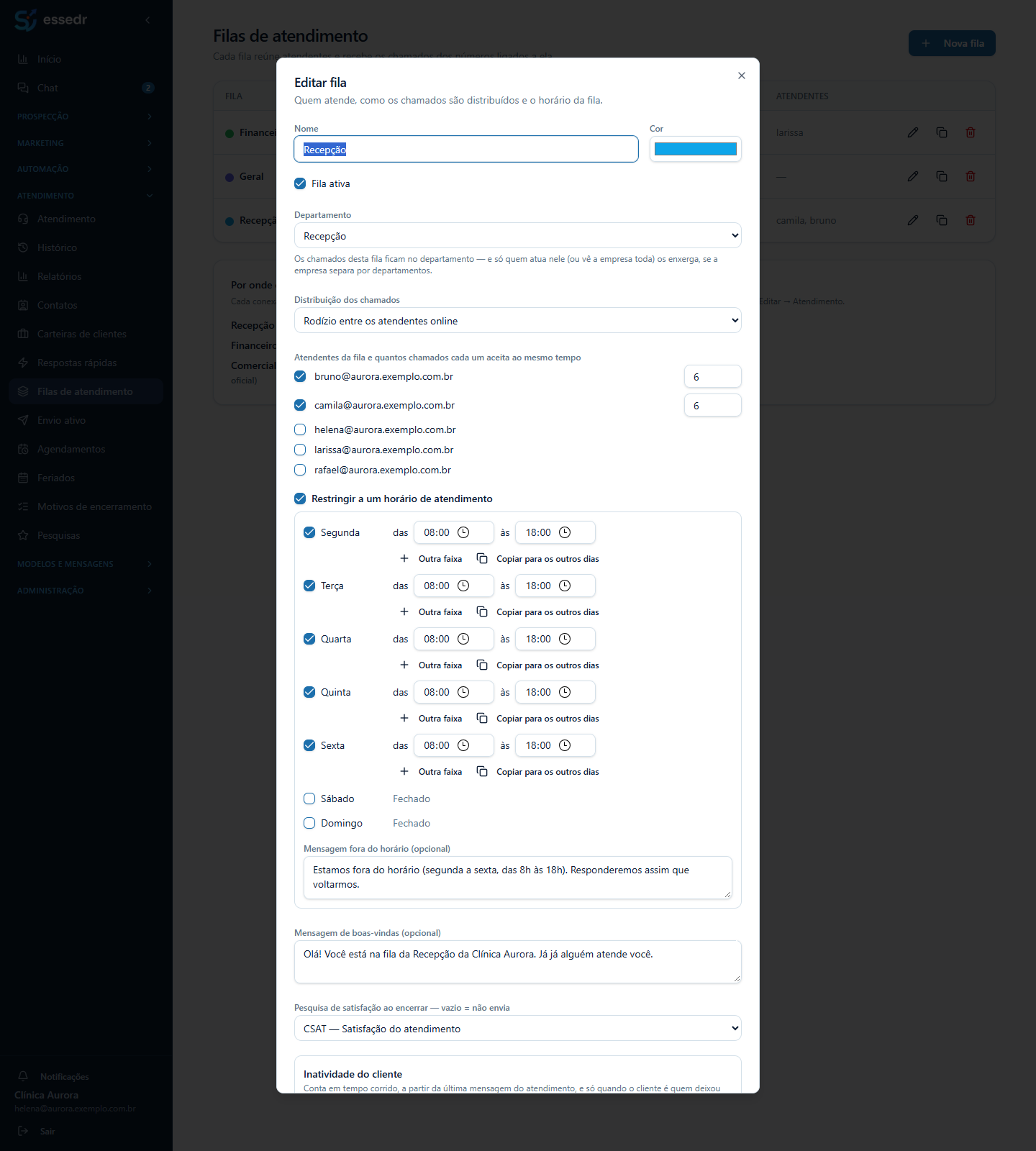Go to Feriados in the sidebar
The width and height of the screenshot is (1036, 1151).
pos(86,478)
